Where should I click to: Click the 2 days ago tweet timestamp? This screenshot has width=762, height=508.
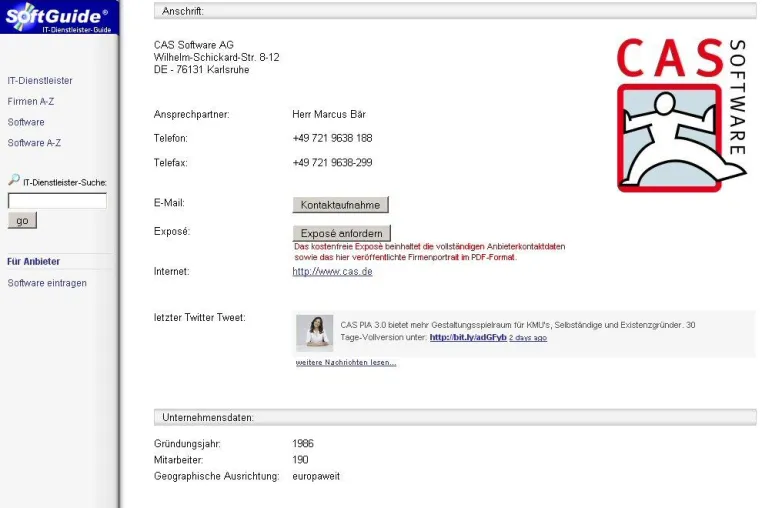[x=528, y=338]
